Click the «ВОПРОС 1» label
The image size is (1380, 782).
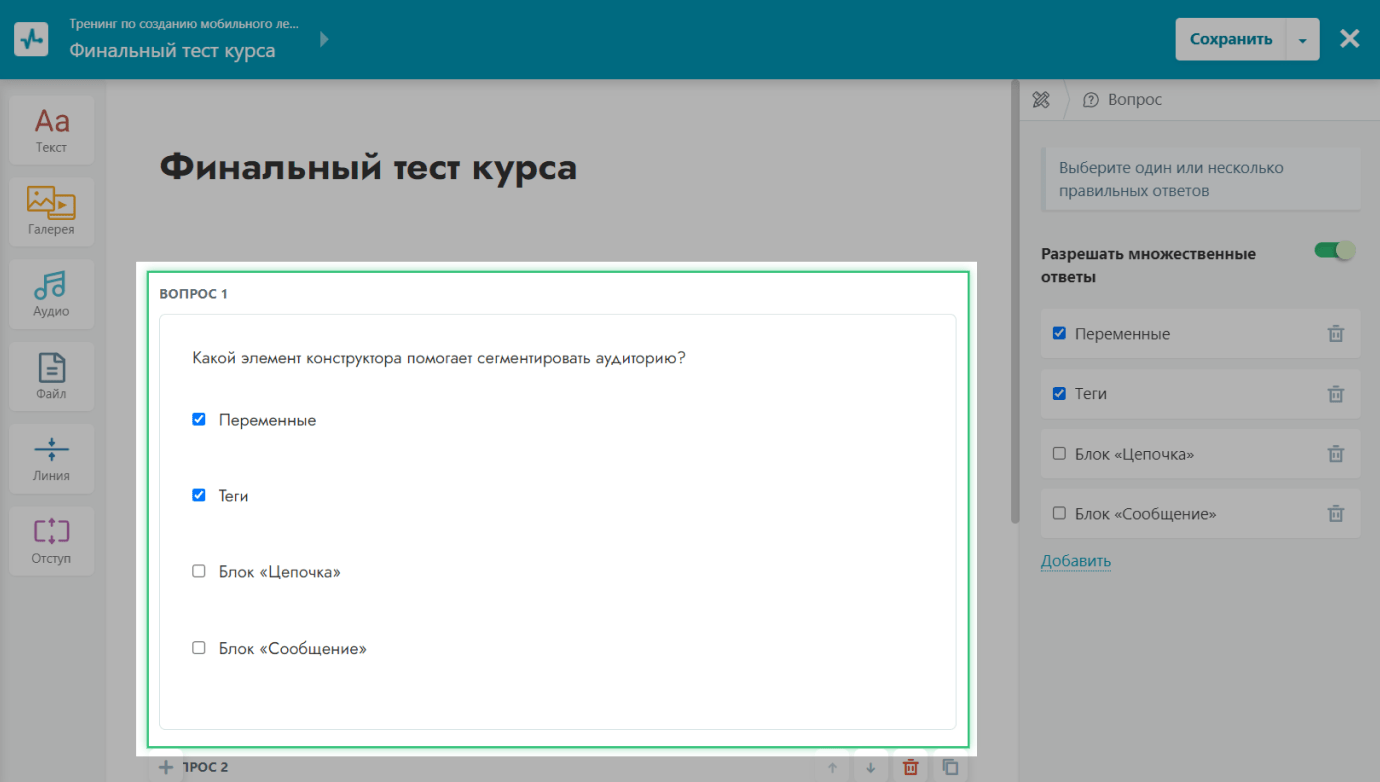pyautogui.click(x=194, y=294)
